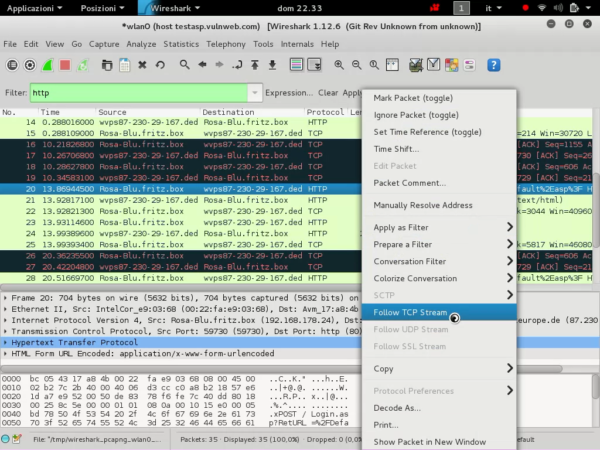
Task: Stop the running capture with the red square
Action: (x=65, y=65)
